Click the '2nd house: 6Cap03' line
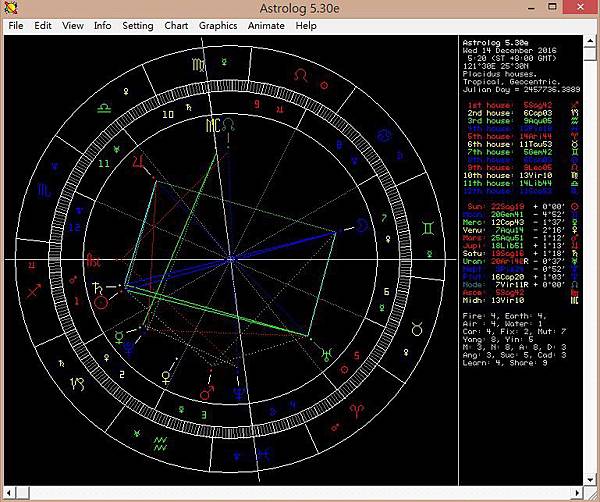 click(x=523, y=113)
